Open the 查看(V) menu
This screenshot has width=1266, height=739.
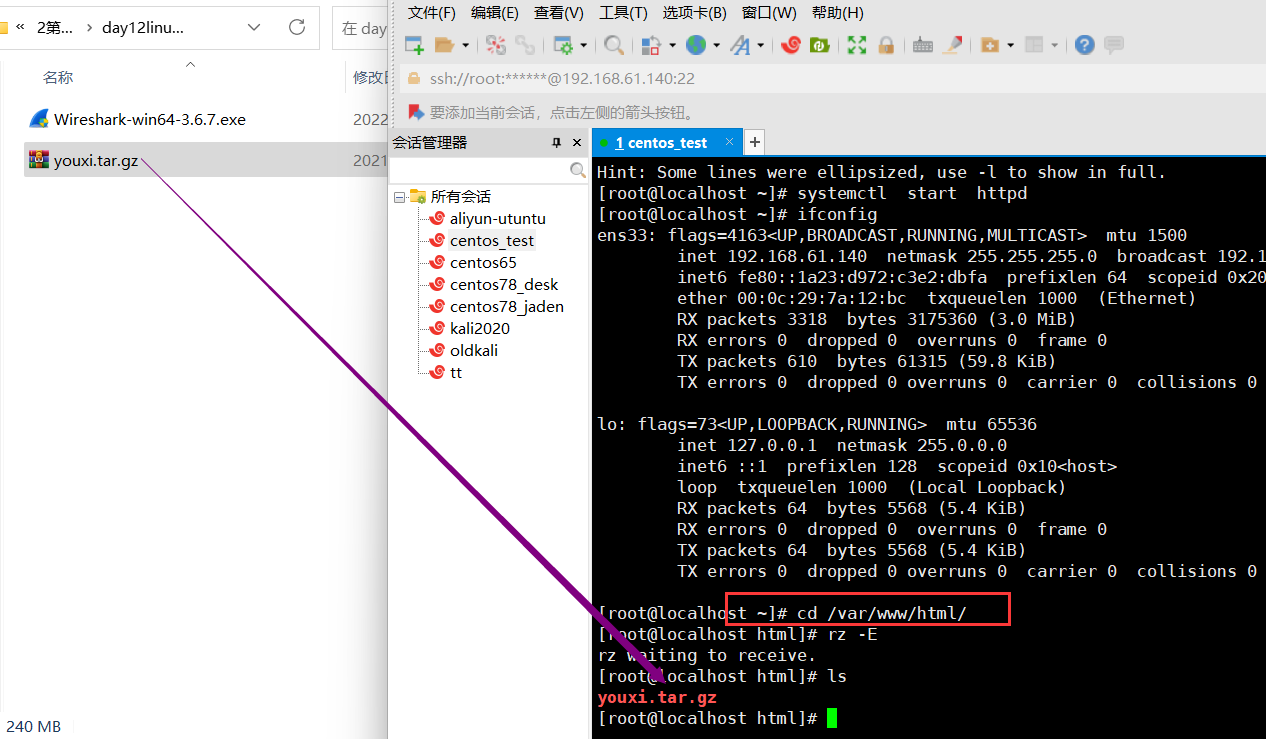click(x=559, y=13)
